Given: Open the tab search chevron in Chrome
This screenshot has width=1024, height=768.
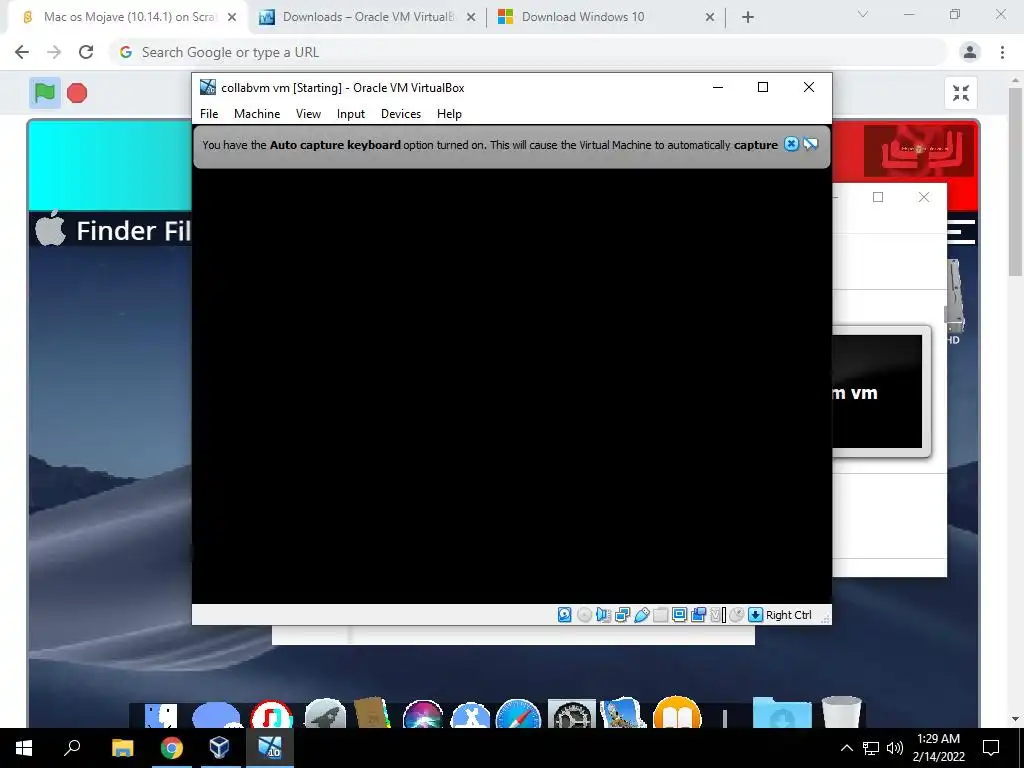Looking at the screenshot, I should click(863, 14).
